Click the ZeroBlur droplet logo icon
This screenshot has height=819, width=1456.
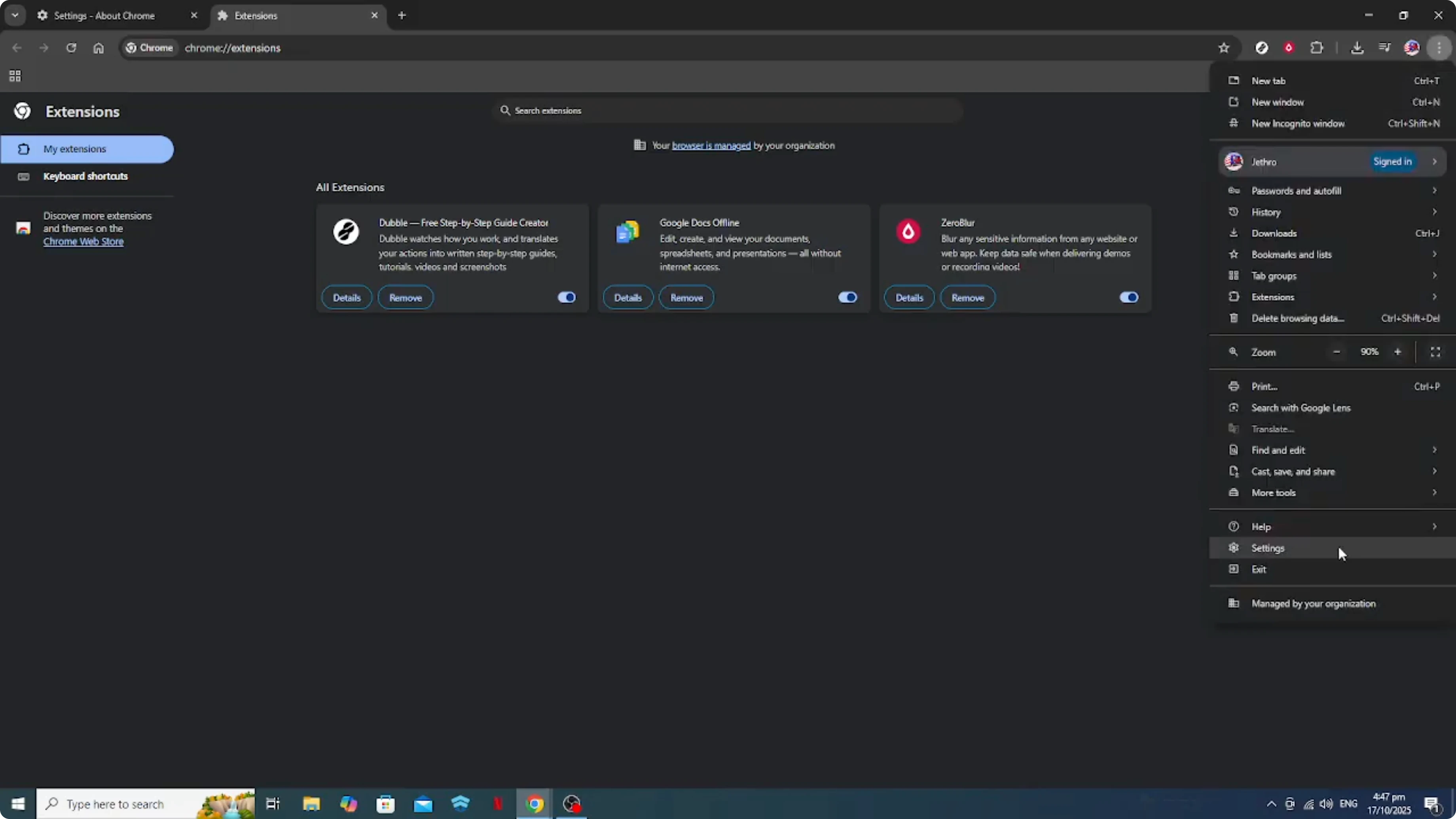tap(908, 232)
